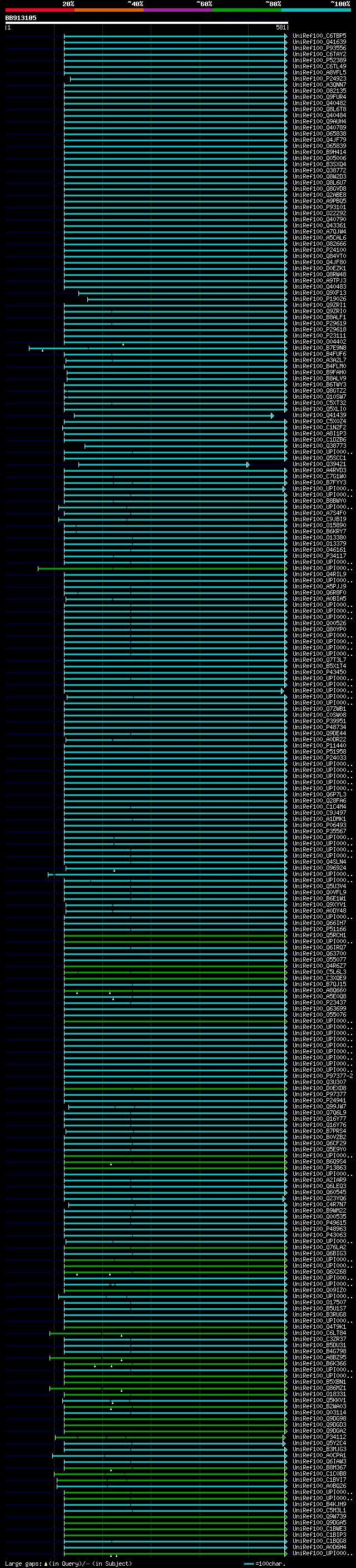Select the UniRef100_B3MJG3 label
The width and height of the screenshot is (356, 1568).
point(319,1449)
